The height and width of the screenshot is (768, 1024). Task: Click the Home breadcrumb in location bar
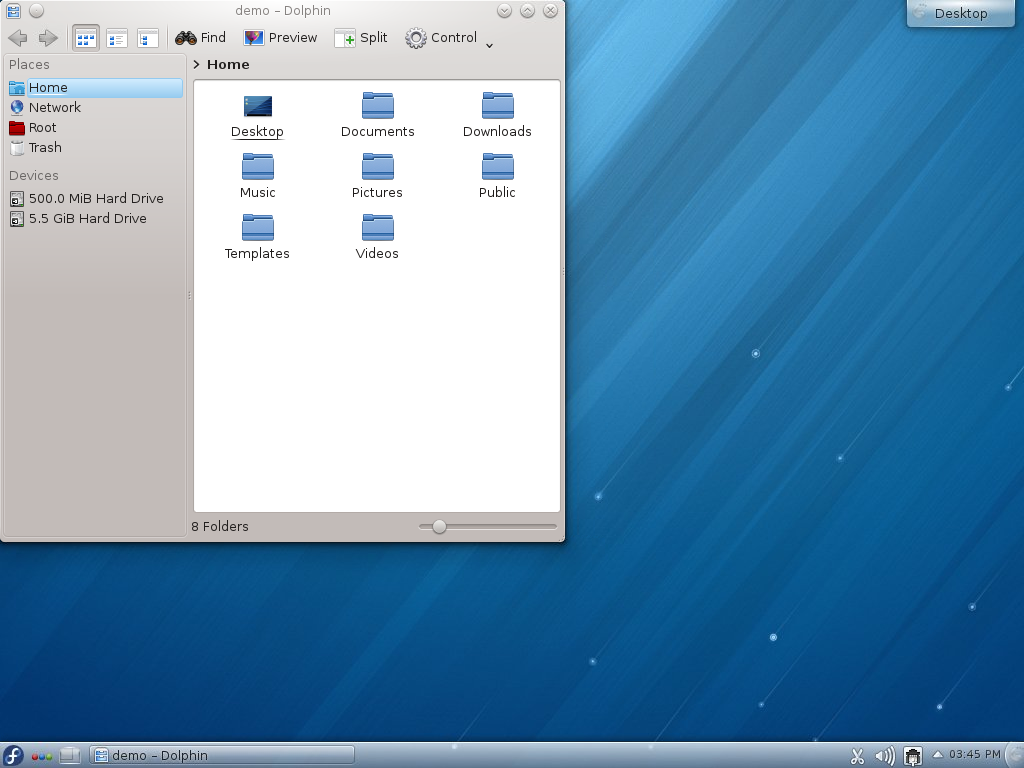point(228,65)
